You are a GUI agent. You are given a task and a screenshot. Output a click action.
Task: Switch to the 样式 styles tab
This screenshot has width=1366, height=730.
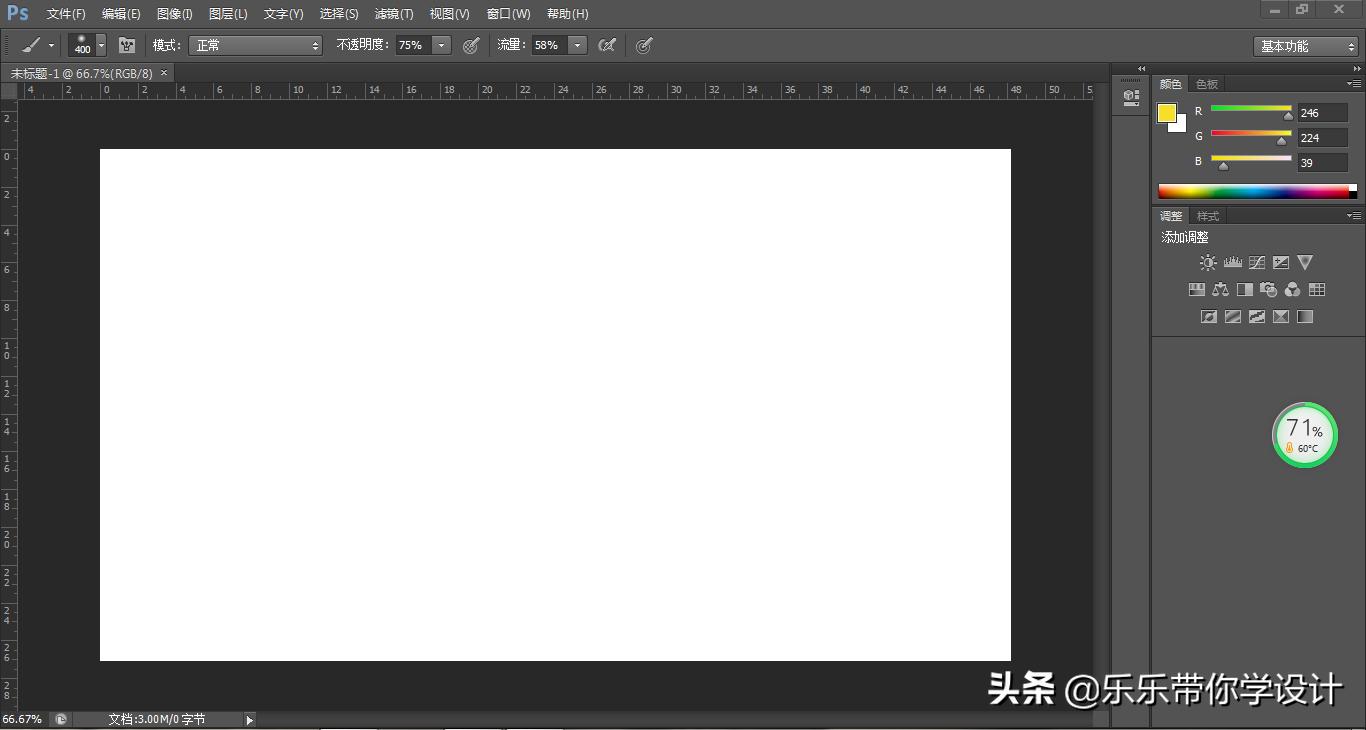1208,216
